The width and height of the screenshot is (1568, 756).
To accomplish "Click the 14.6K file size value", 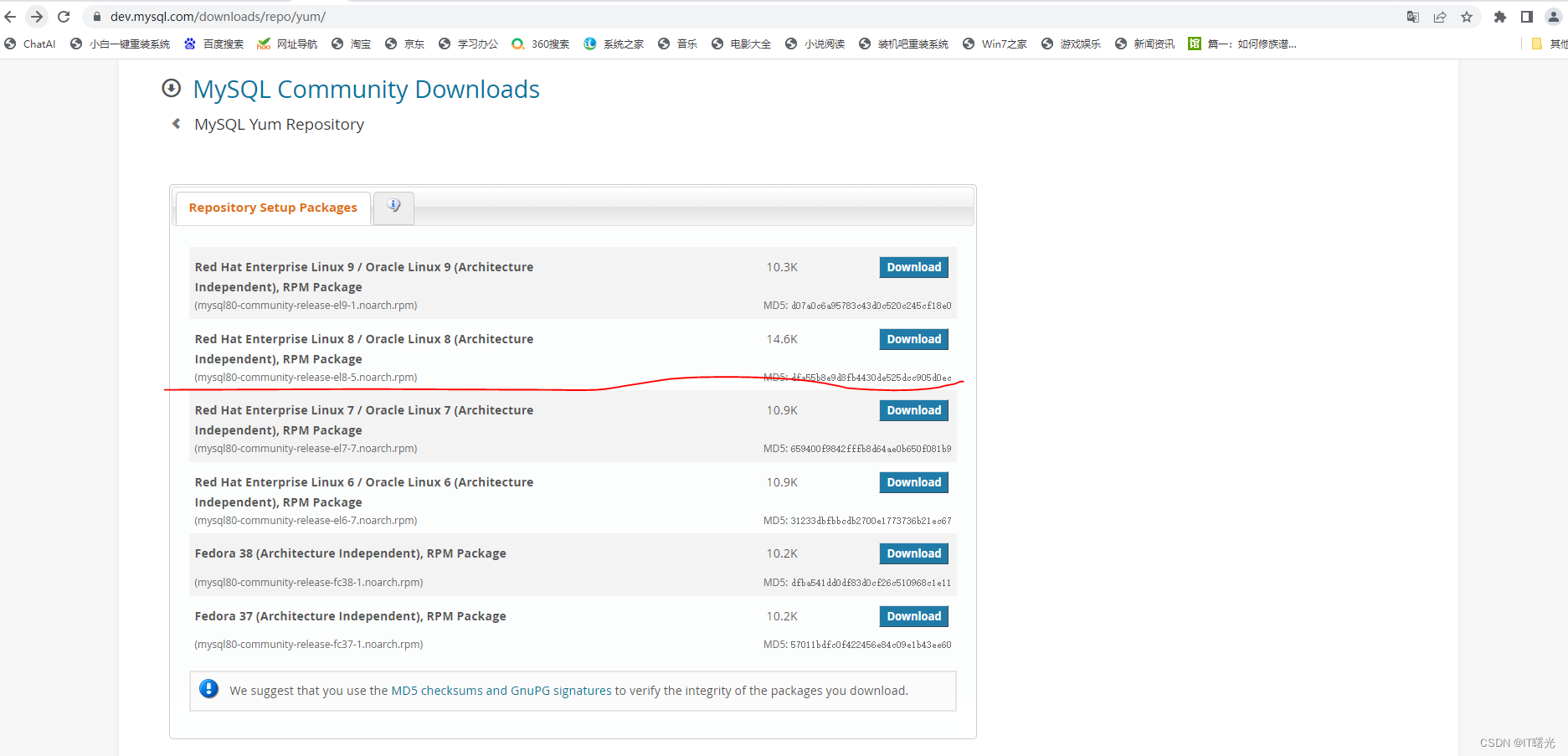I will [782, 339].
